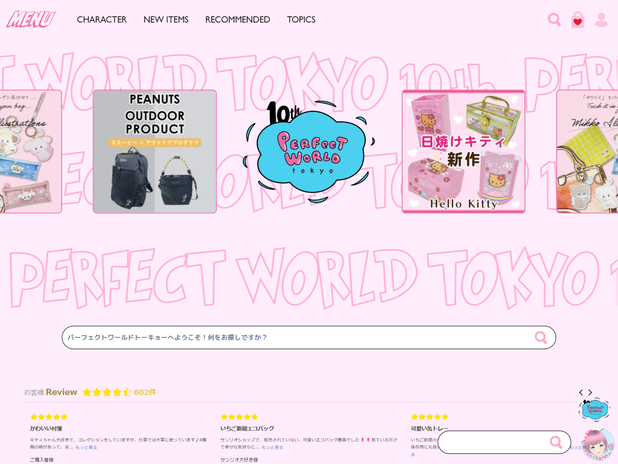Open the pink MENU logo button
Screen dimensions: 618x464
[x=31, y=19]
